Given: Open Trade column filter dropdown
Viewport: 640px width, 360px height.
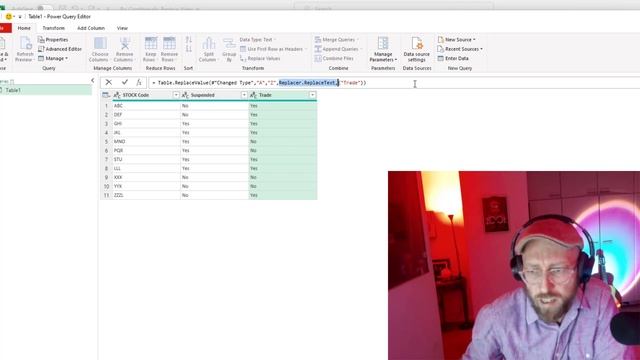Looking at the screenshot, I should coord(312,95).
